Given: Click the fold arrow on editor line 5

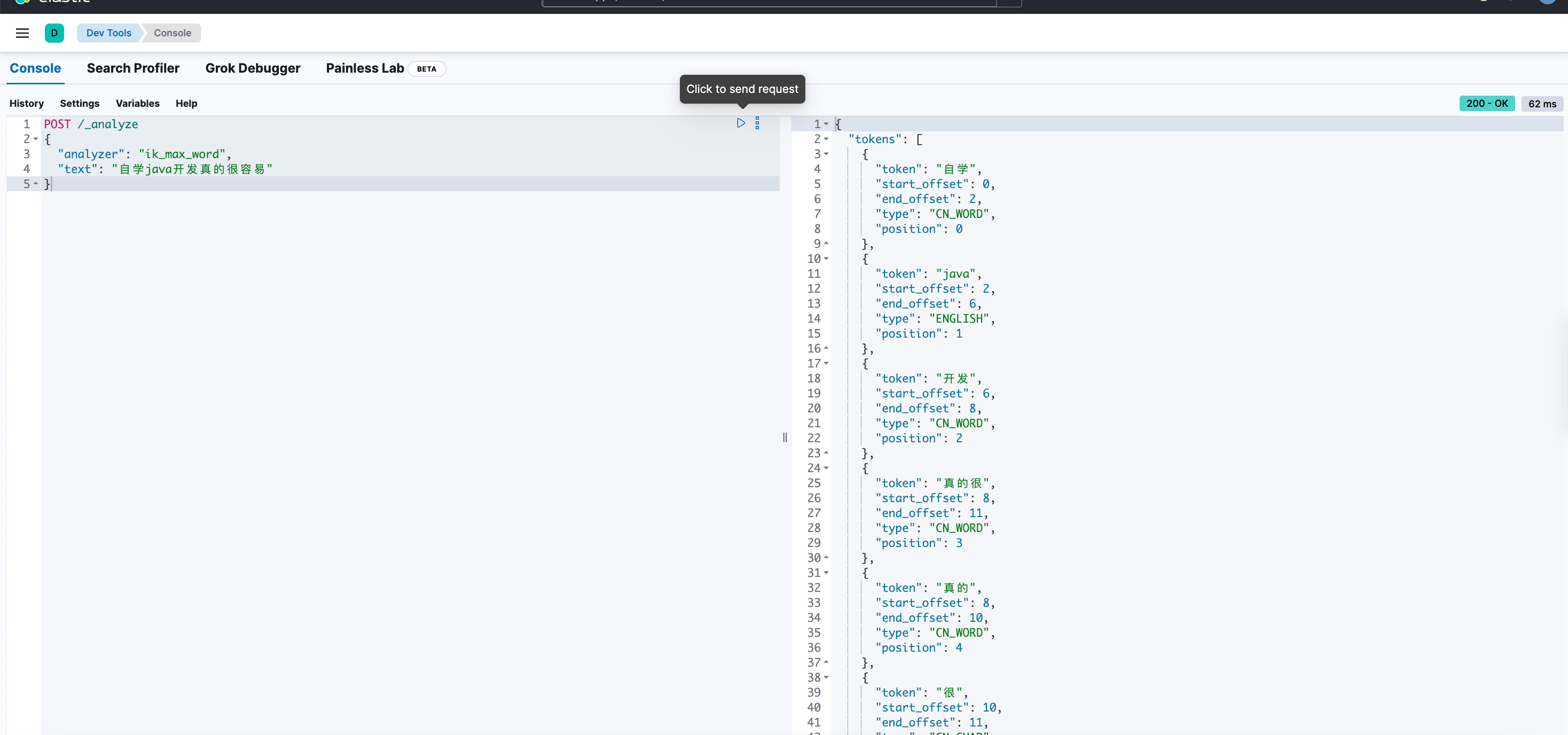Looking at the screenshot, I should coord(36,184).
